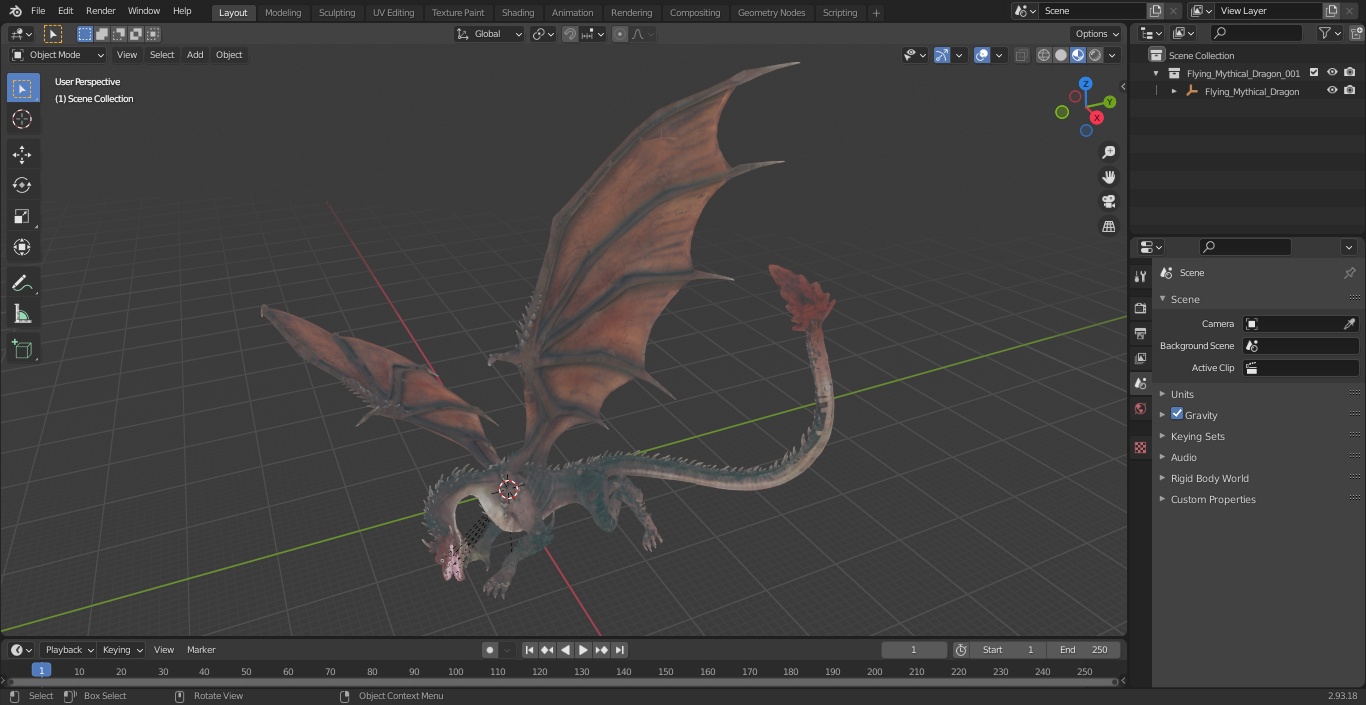Open the File menu
Image resolution: width=1366 pixels, height=705 pixels.
pyautogui.click(x=38, y=11)
